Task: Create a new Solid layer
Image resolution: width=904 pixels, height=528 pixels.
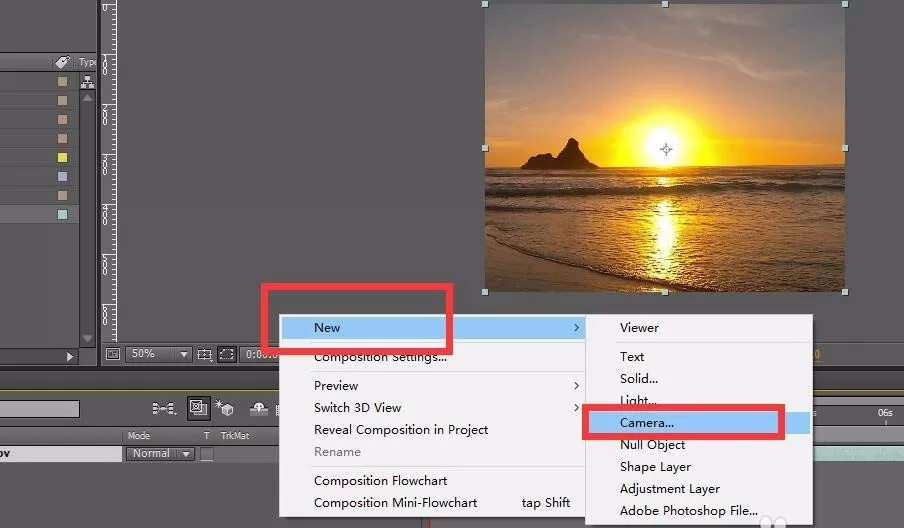Action: point(699,379)
